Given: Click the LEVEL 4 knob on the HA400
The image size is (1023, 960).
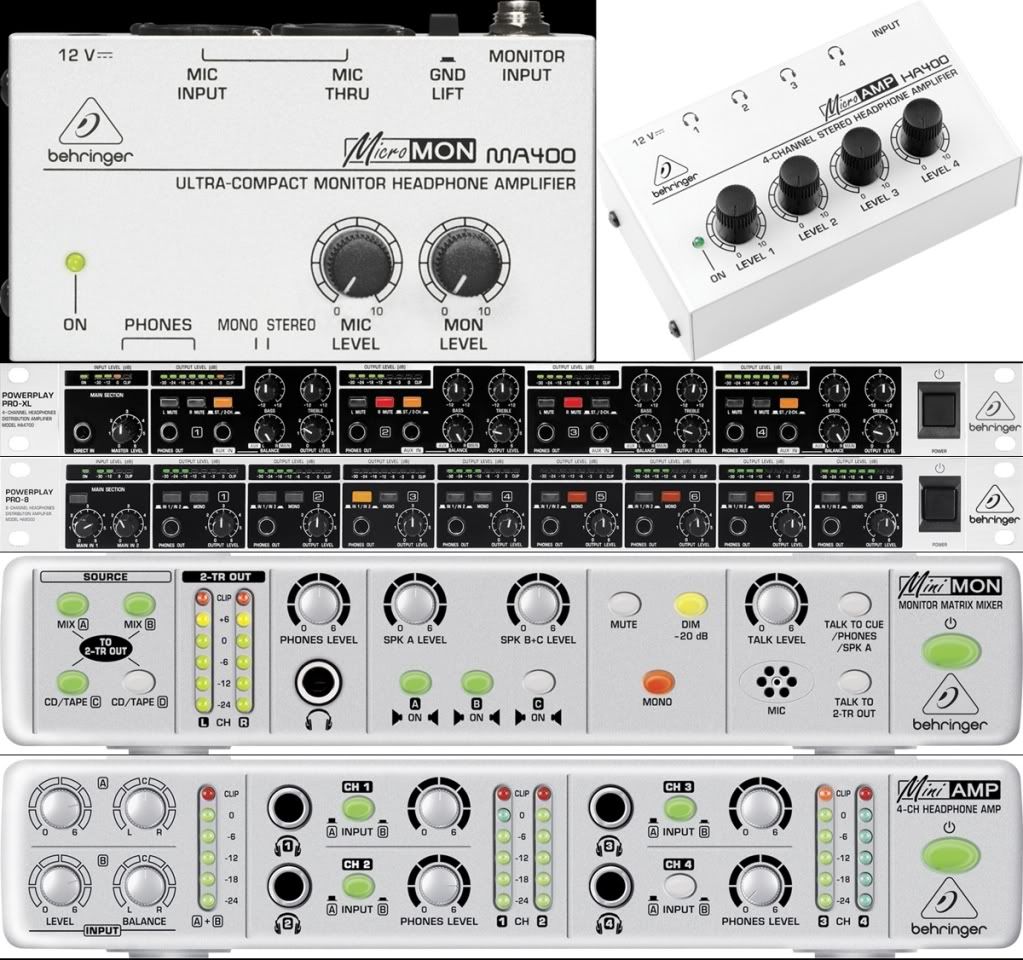Looking at the screenshot, I should click(923, 127).
